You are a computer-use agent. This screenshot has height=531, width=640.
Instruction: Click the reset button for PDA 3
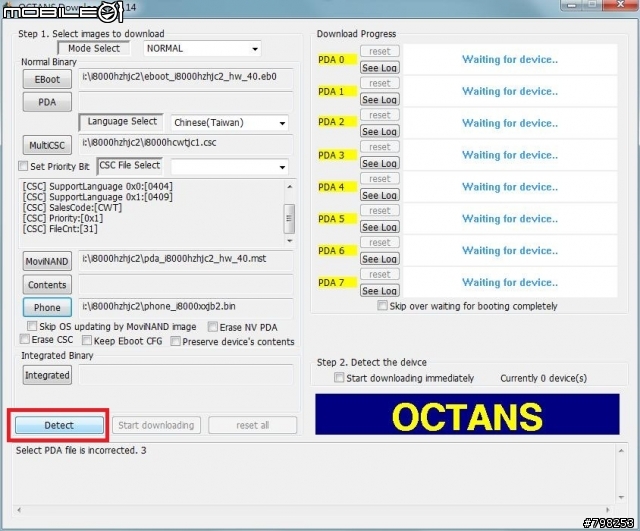point(380,147)
